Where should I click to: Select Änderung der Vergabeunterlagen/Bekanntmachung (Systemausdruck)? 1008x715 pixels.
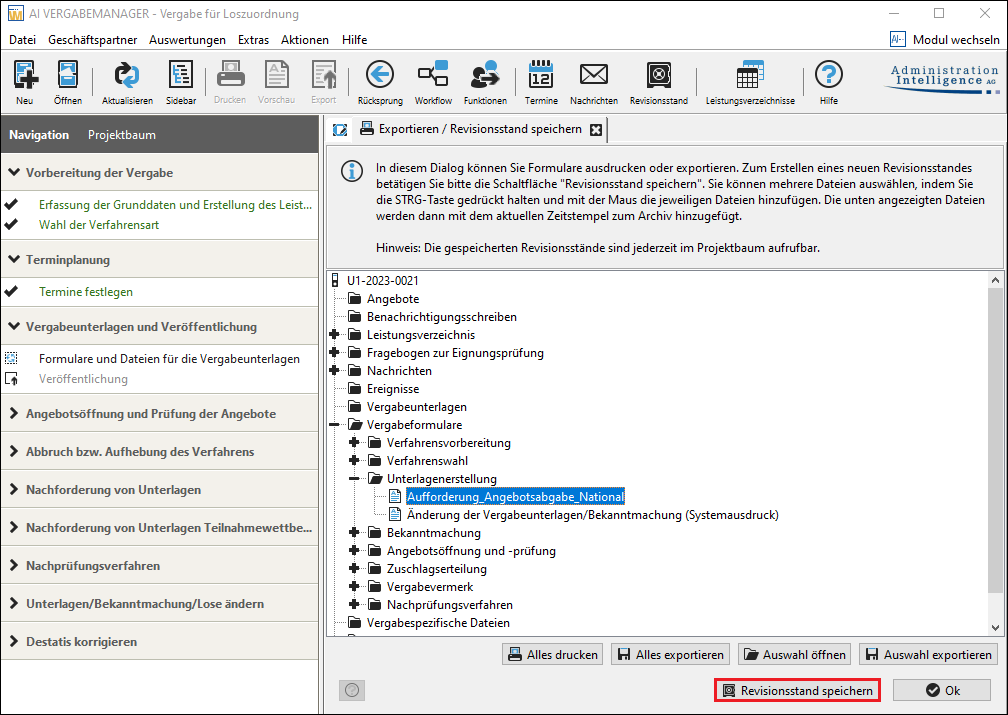[593, 514]
